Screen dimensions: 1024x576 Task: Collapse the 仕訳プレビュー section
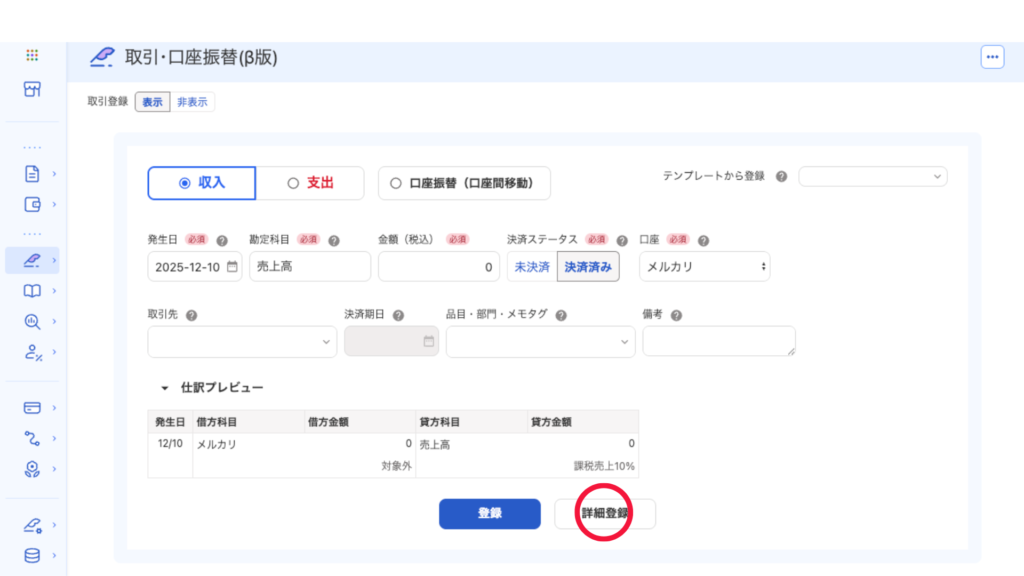pyautogui.click(x=164, y=387)
